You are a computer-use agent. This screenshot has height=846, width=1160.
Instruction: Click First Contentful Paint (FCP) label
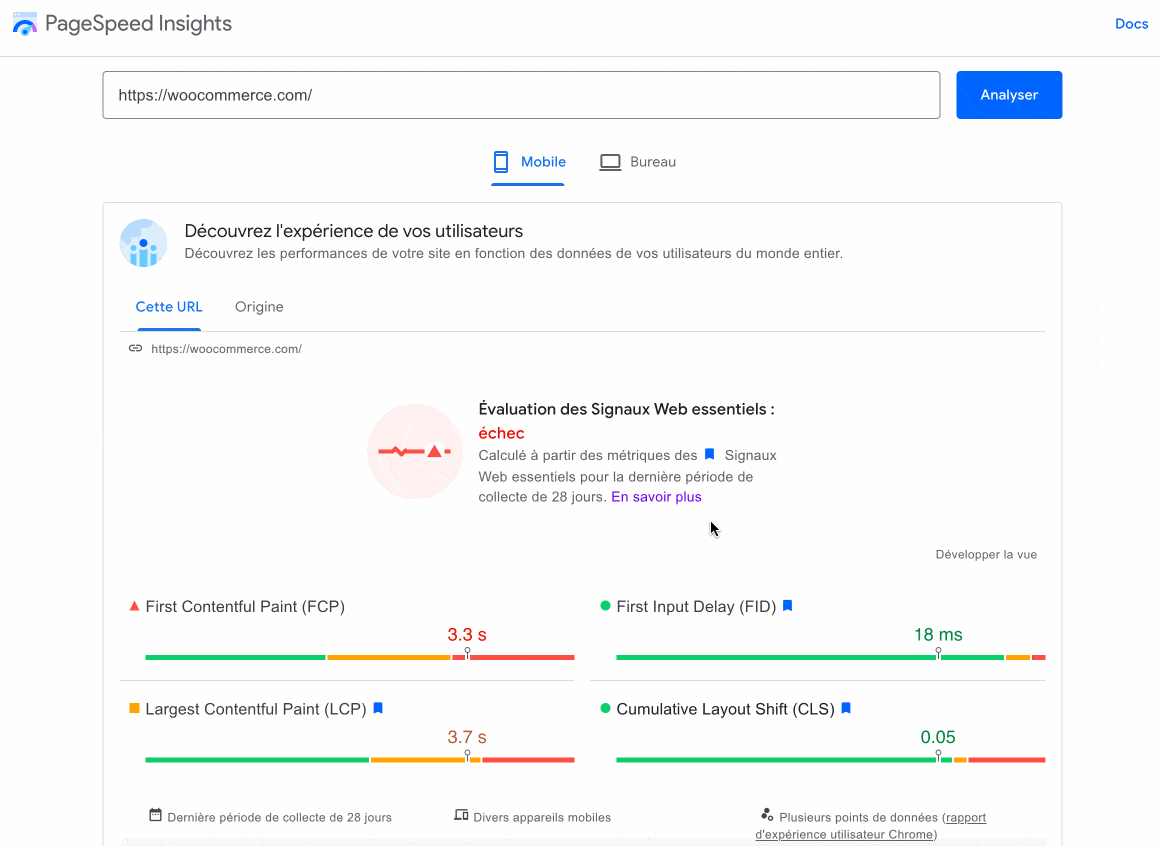(x=245, y=606)
